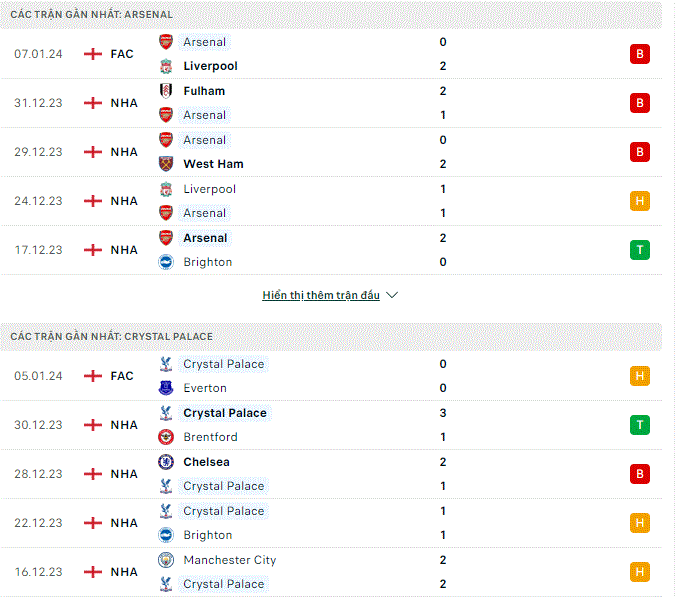Click the England flag on 07.01.24 row

coord(93,54)
